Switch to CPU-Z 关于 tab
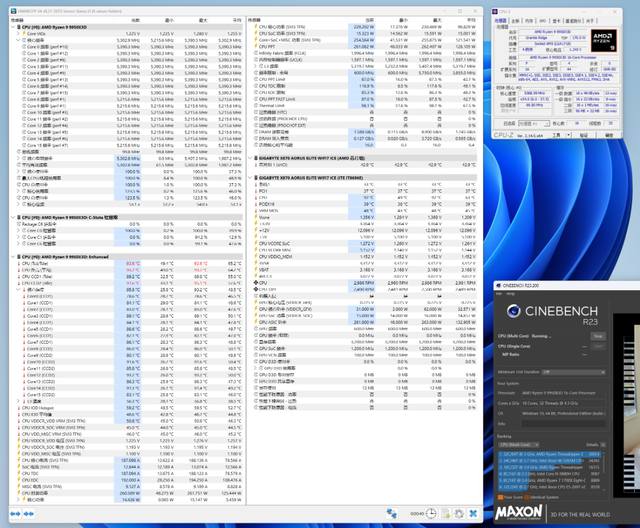This screenshot has height=528, width=640. (x=590, y=21)
